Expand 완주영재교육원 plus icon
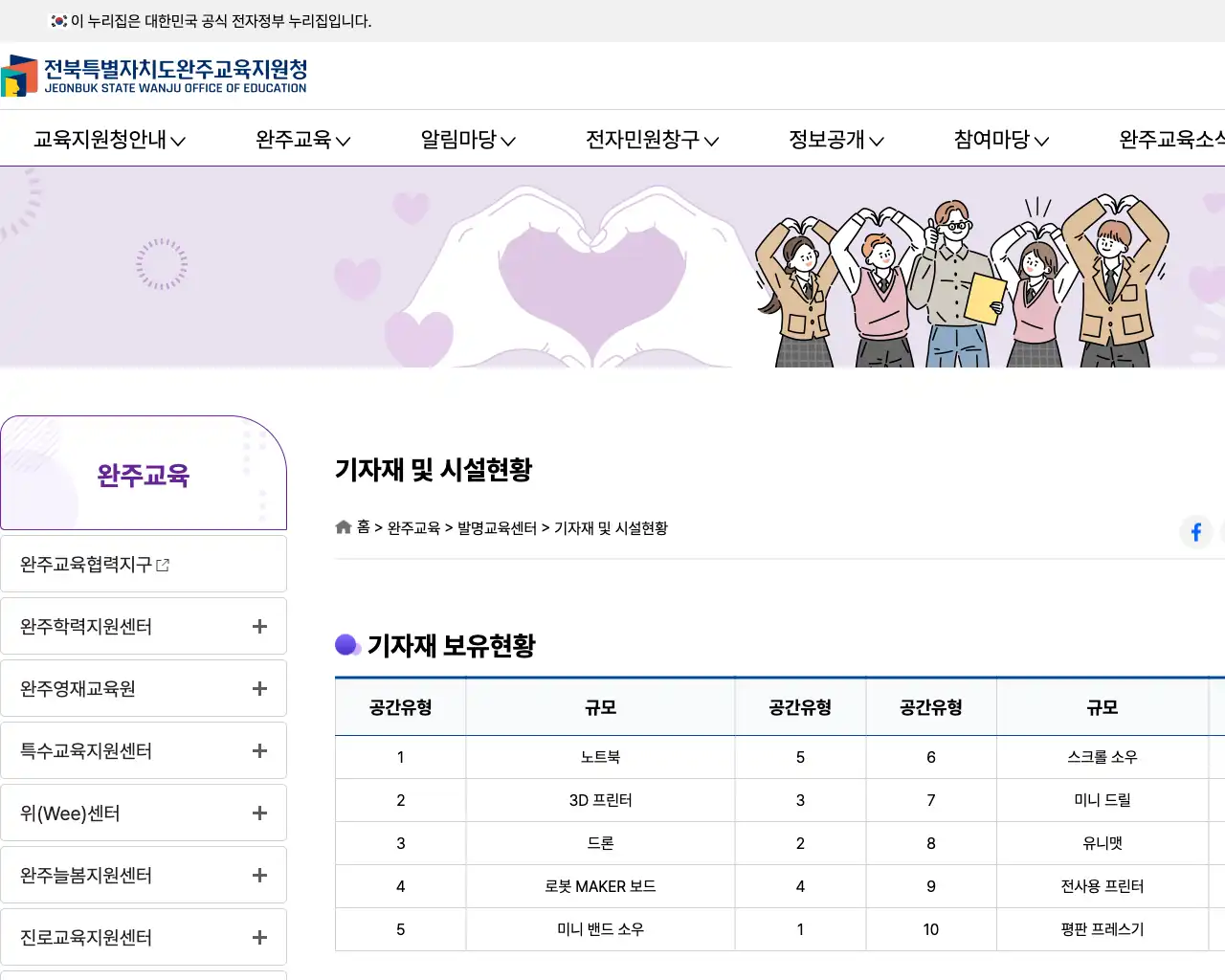 pyautogui.click(x=259, y=688)
